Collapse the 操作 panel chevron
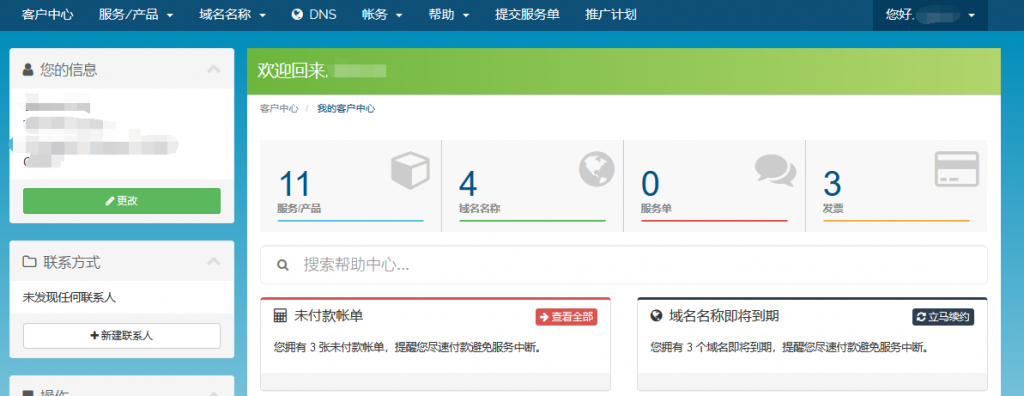 coord(214,393)
